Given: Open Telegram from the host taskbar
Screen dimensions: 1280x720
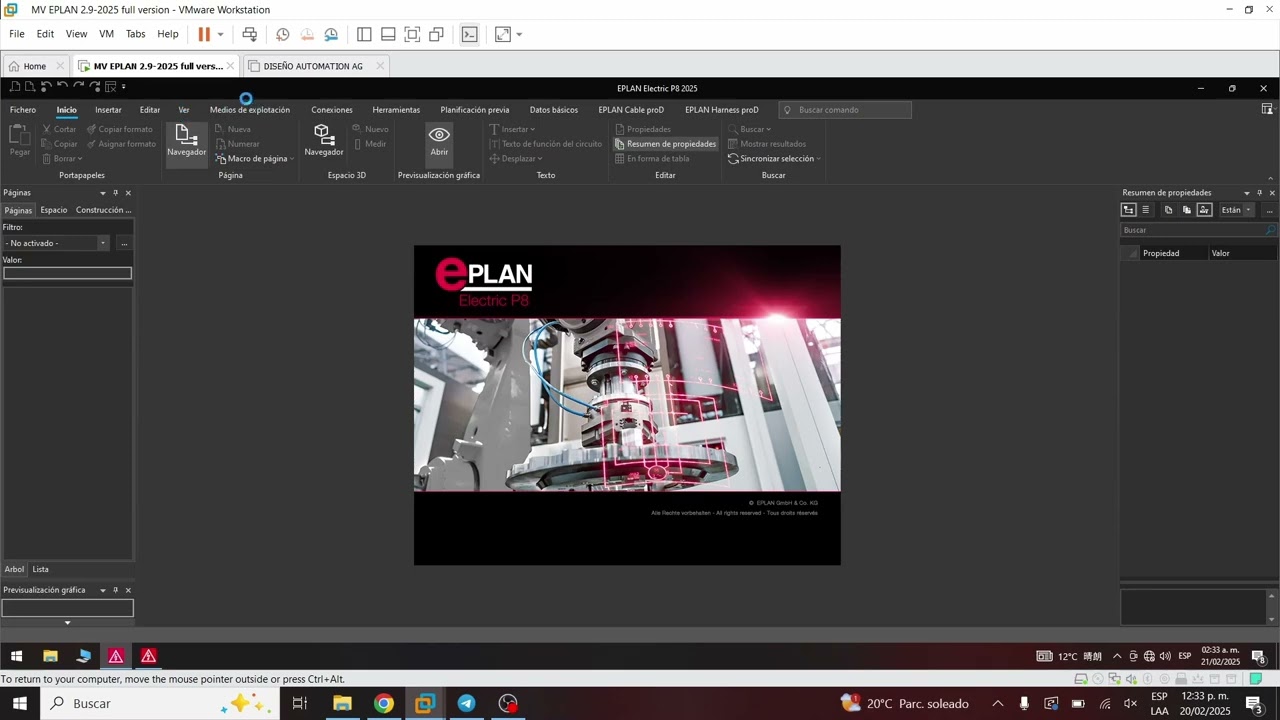Looking at the screenshot, I should 466,704.
